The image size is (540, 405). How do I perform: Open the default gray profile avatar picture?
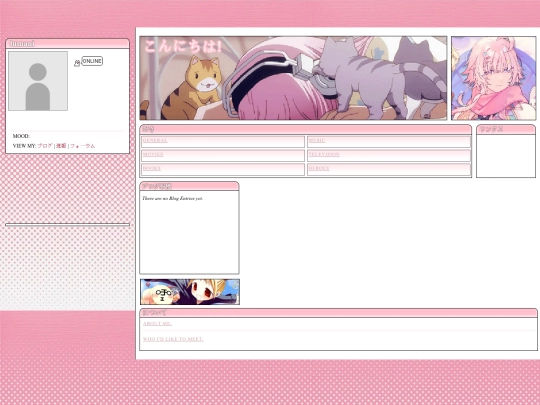(x=38, y=81)
